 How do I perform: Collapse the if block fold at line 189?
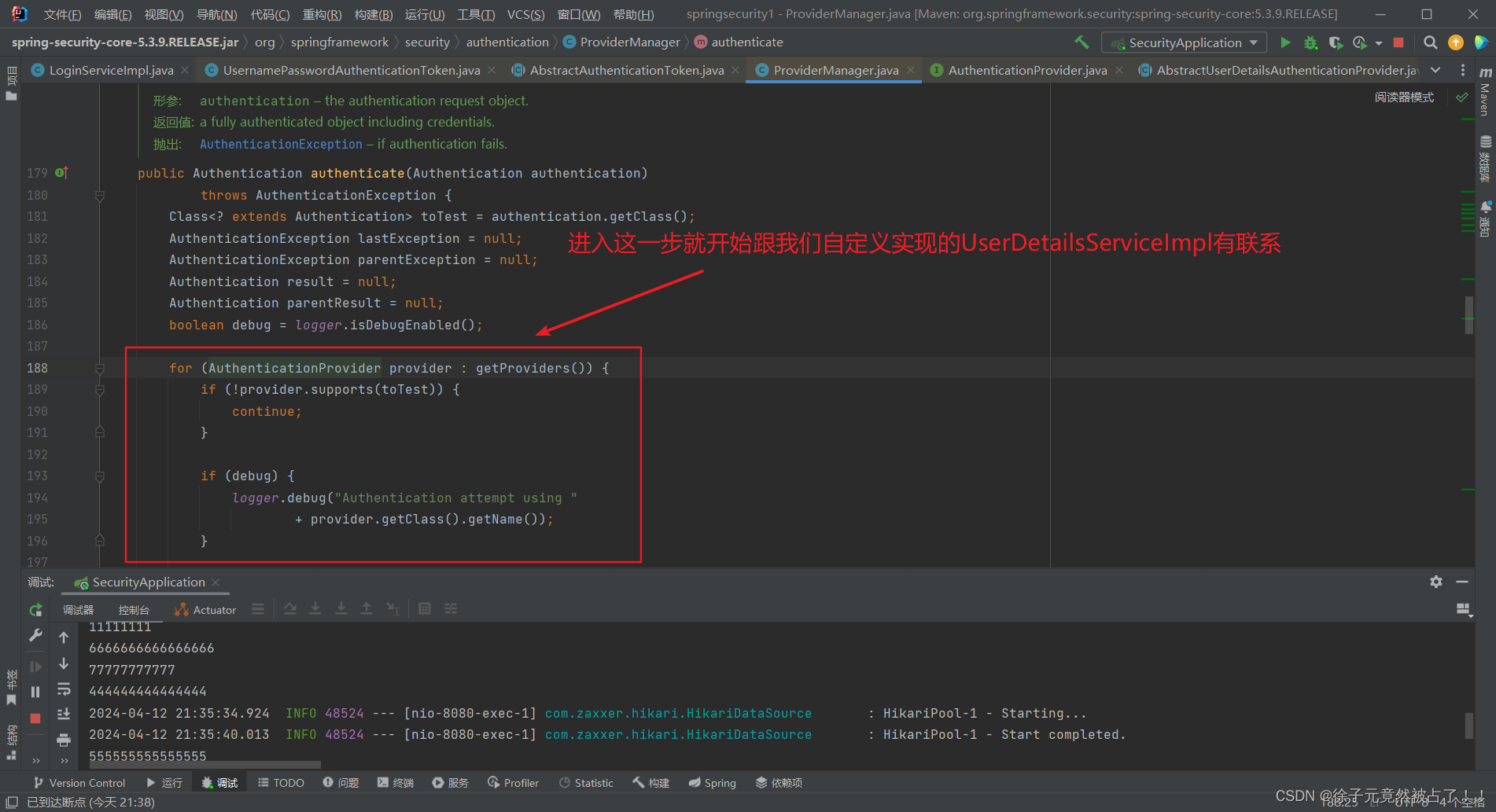pos(100,390)
